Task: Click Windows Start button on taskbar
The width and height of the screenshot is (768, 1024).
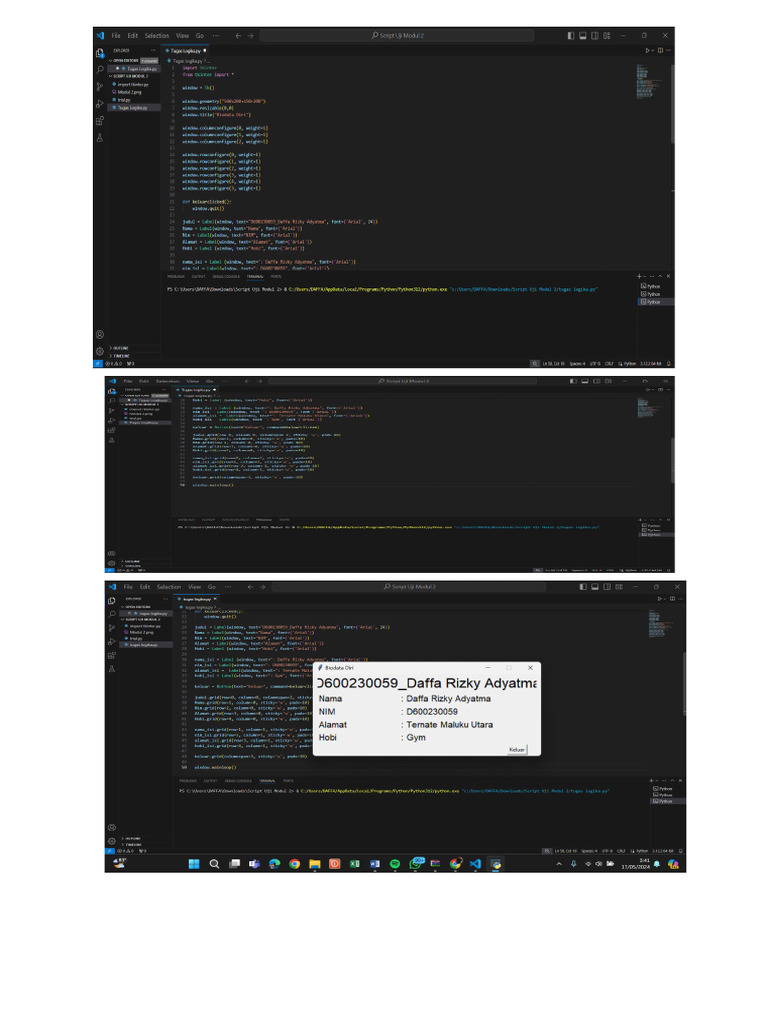Action: click(194, 864)
